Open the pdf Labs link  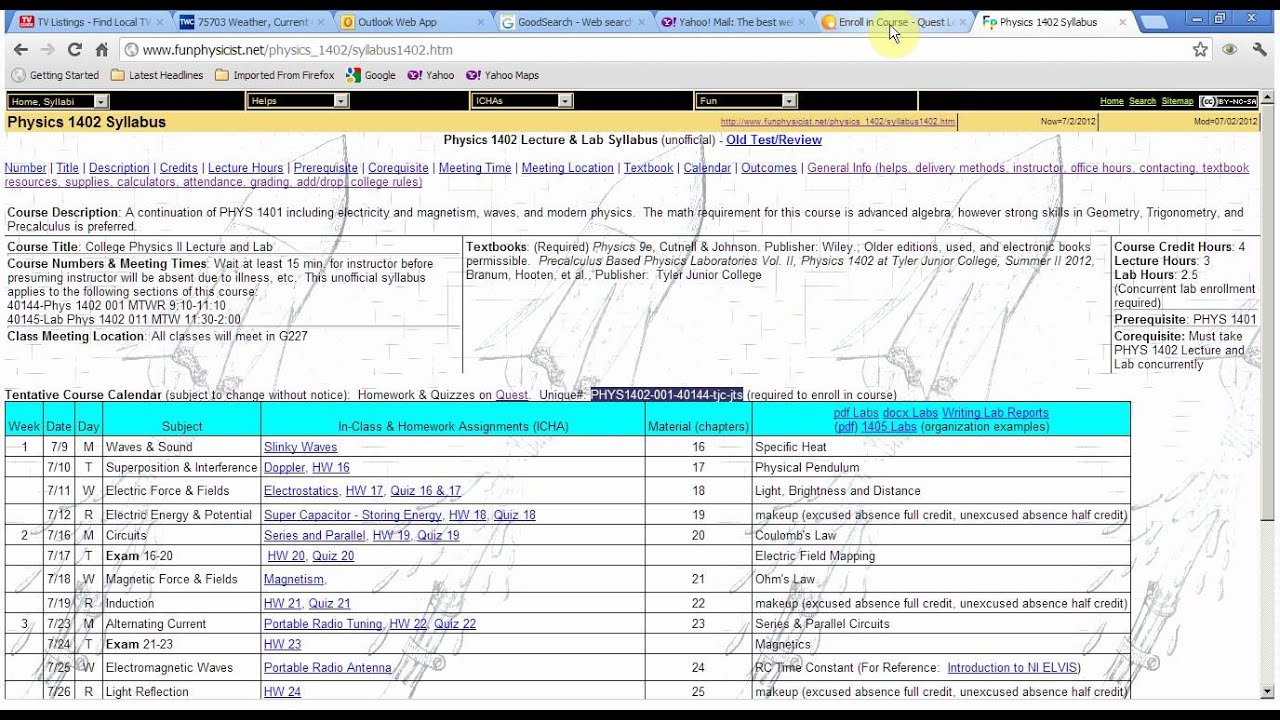[856, 413]
